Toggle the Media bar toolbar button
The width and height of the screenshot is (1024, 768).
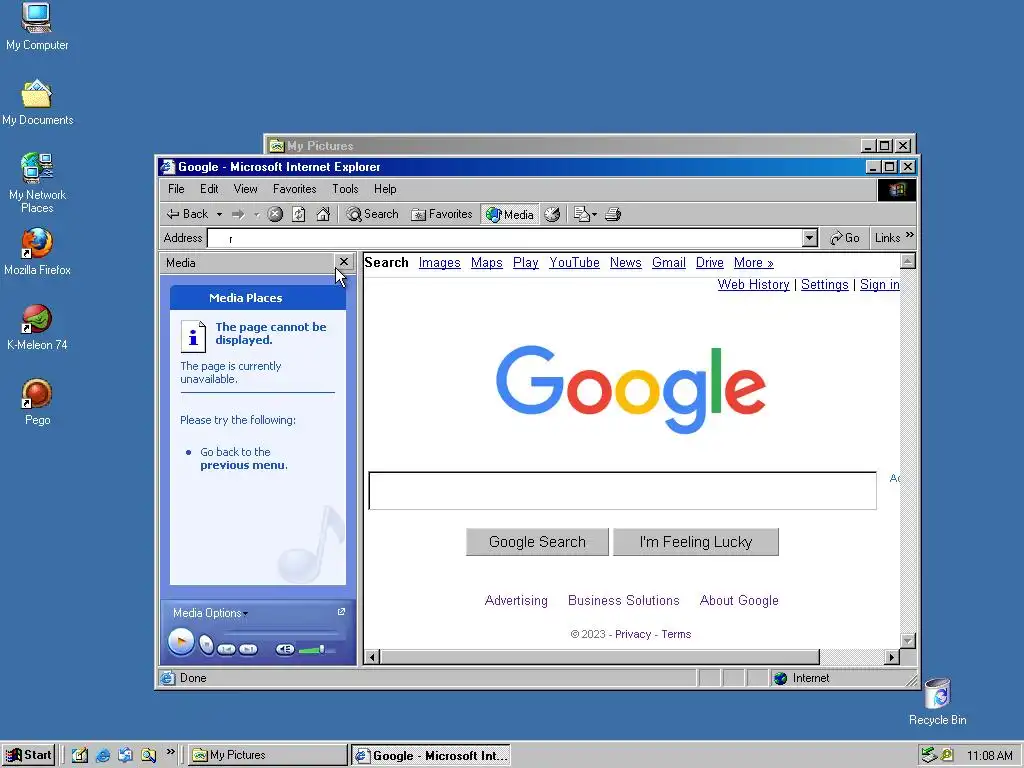point(510,214)
